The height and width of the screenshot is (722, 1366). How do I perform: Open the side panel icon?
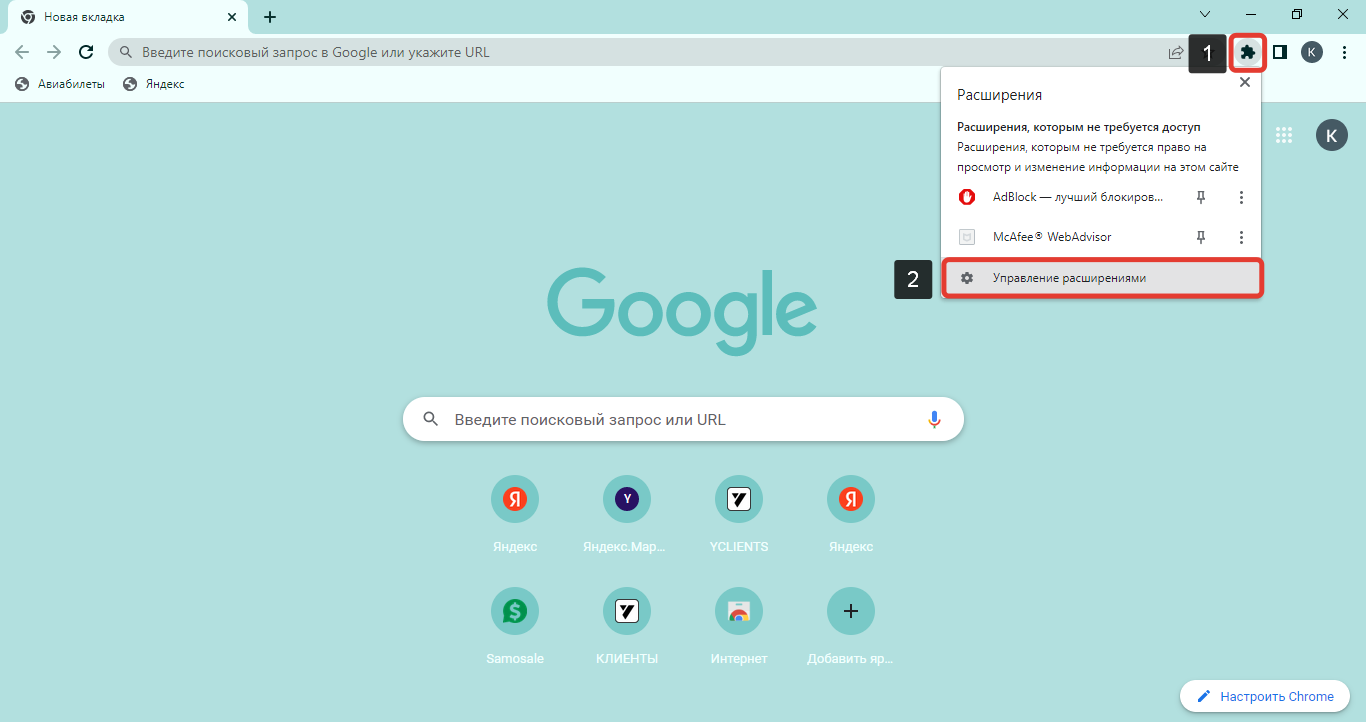click(1279, 53)
